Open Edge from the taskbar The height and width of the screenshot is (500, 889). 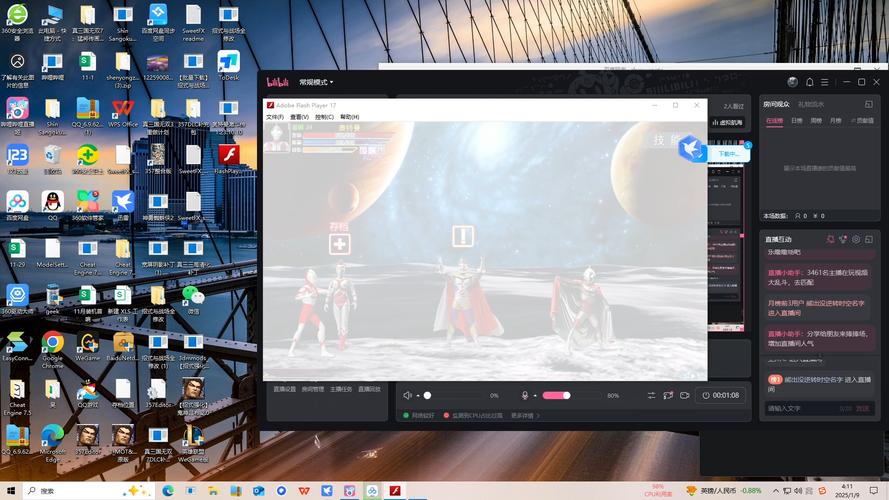coord(168,490)
